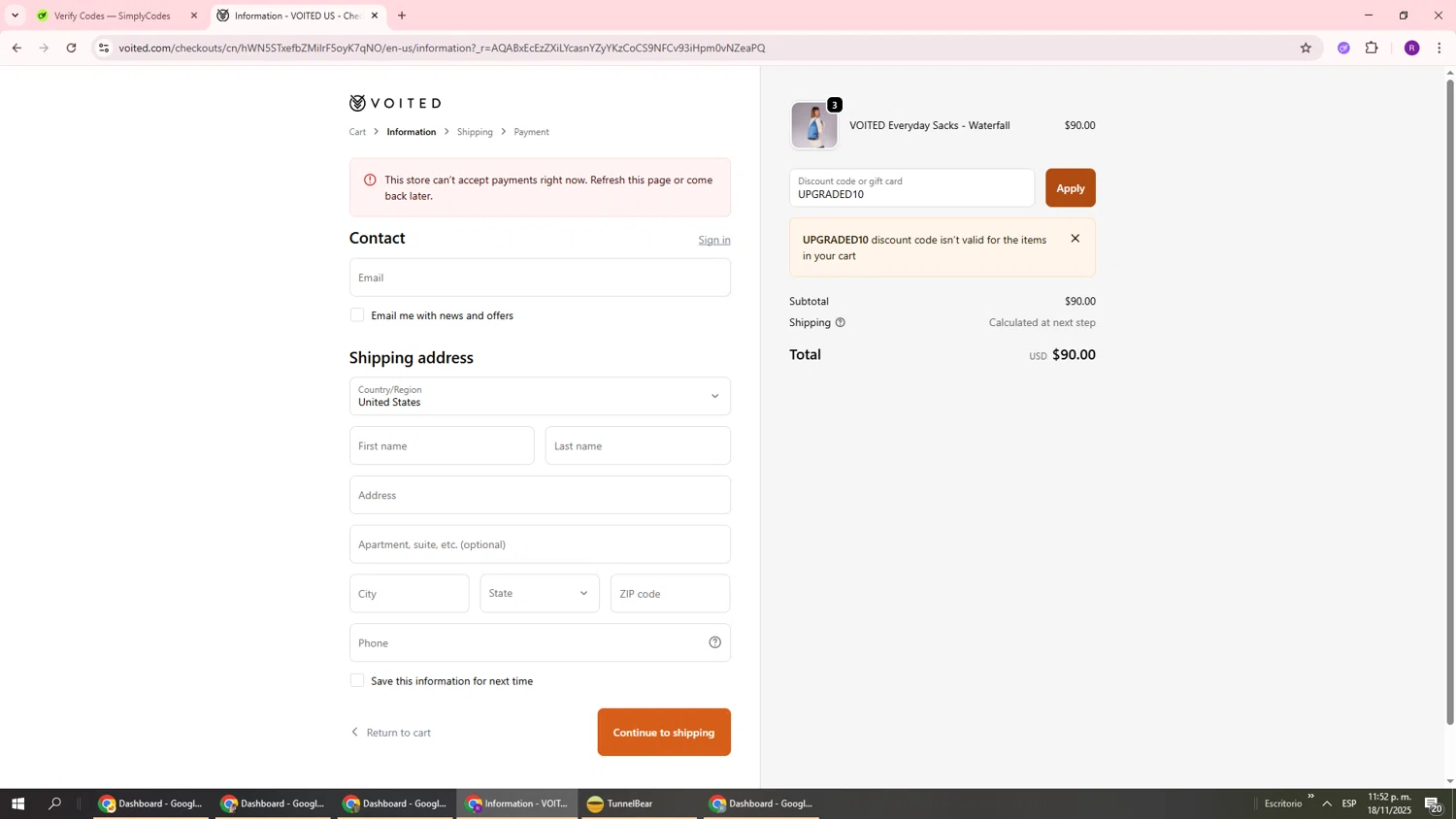Image resolution: width=1456 pixels, height=819 pixels.
Task: Select the Information VOITED US tab
Action: tap(296, 16)
